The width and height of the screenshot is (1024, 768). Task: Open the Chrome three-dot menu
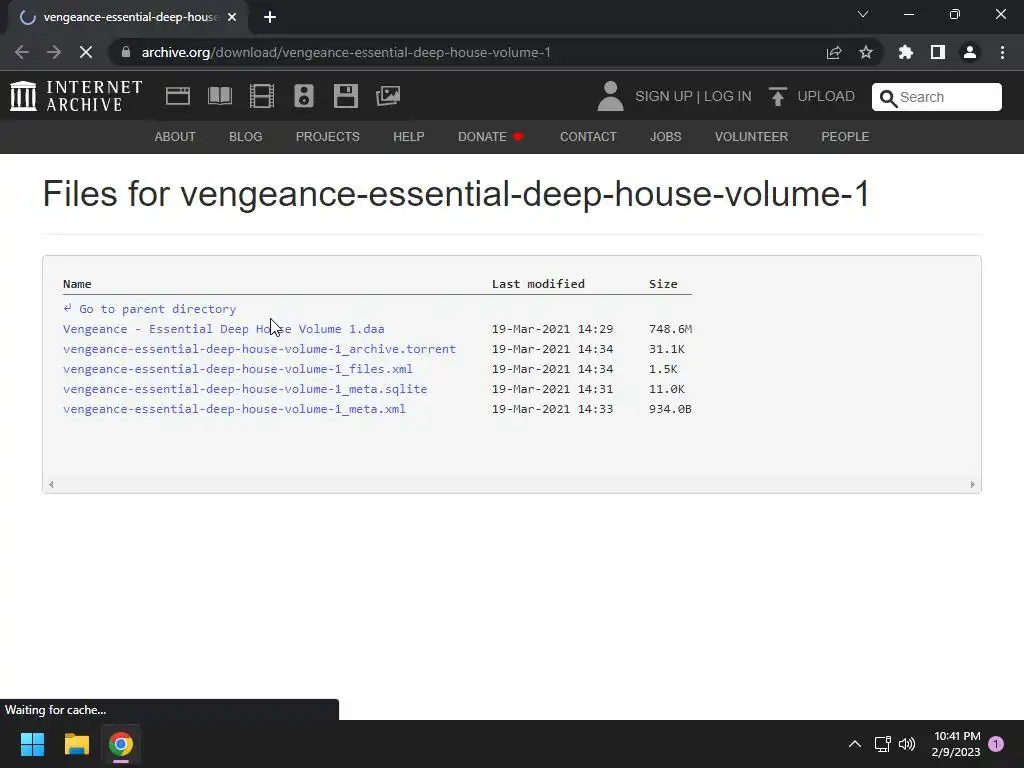(1002, 52)
